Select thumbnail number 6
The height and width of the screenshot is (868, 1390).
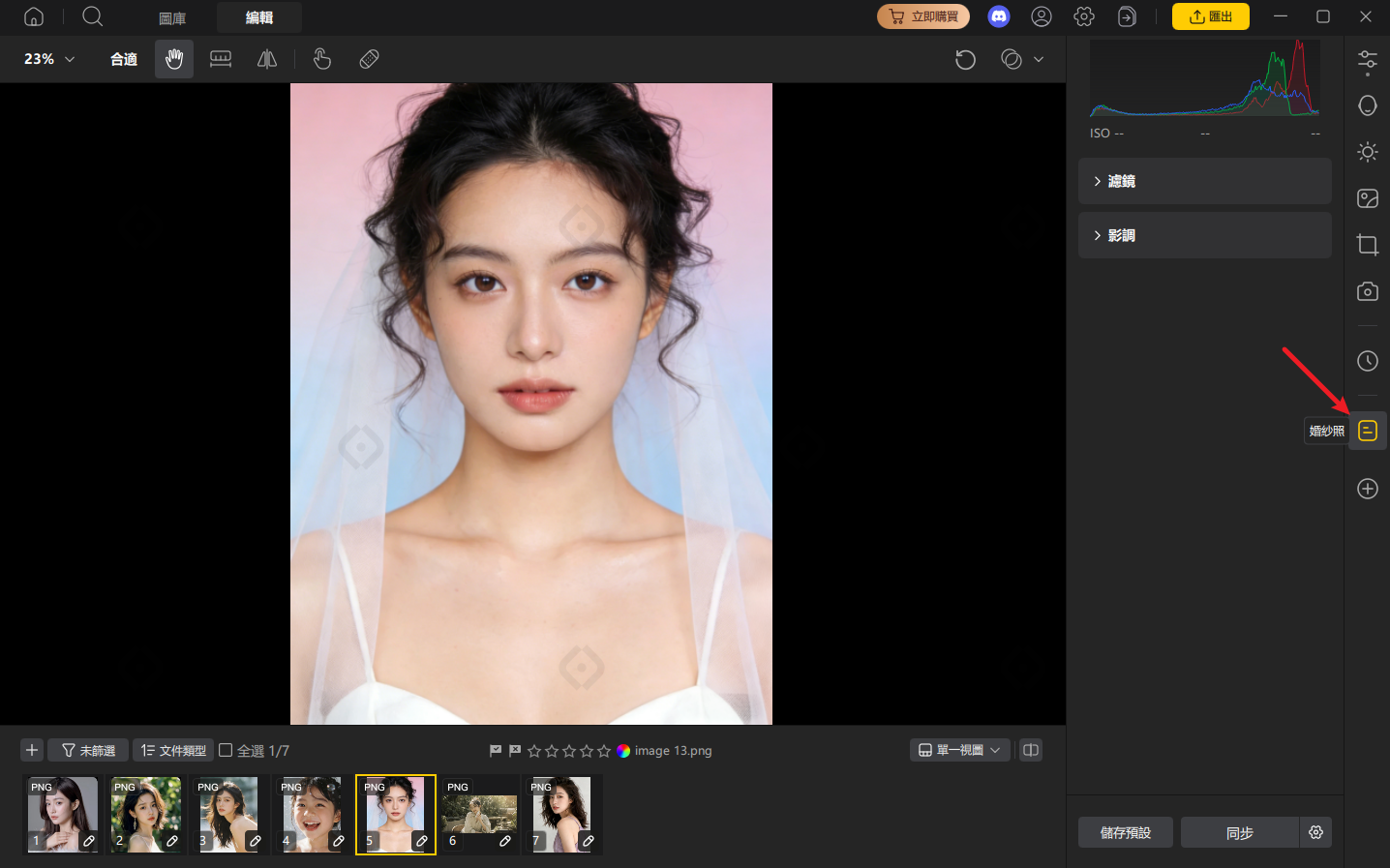click(479, 814)
